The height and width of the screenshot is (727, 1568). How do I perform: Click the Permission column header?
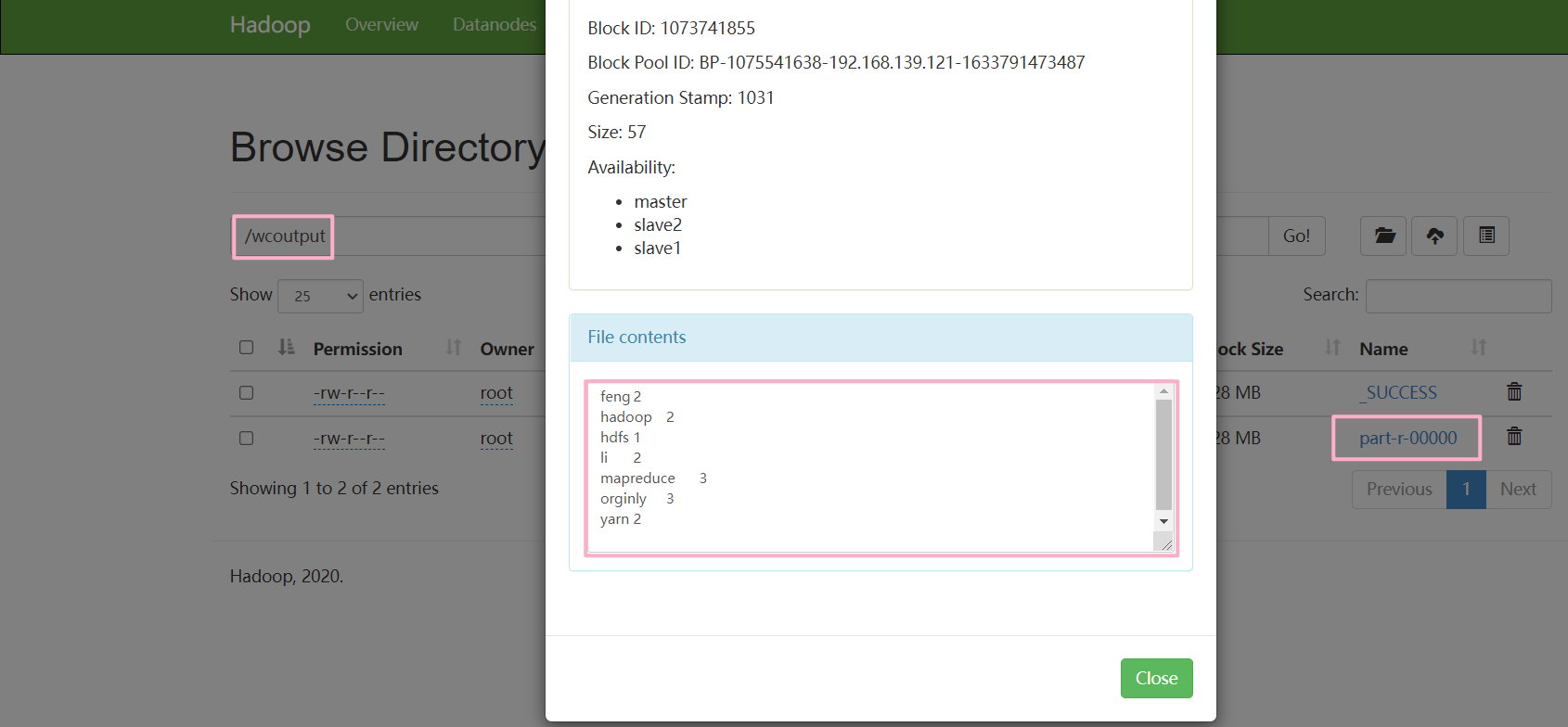point(357,349)
